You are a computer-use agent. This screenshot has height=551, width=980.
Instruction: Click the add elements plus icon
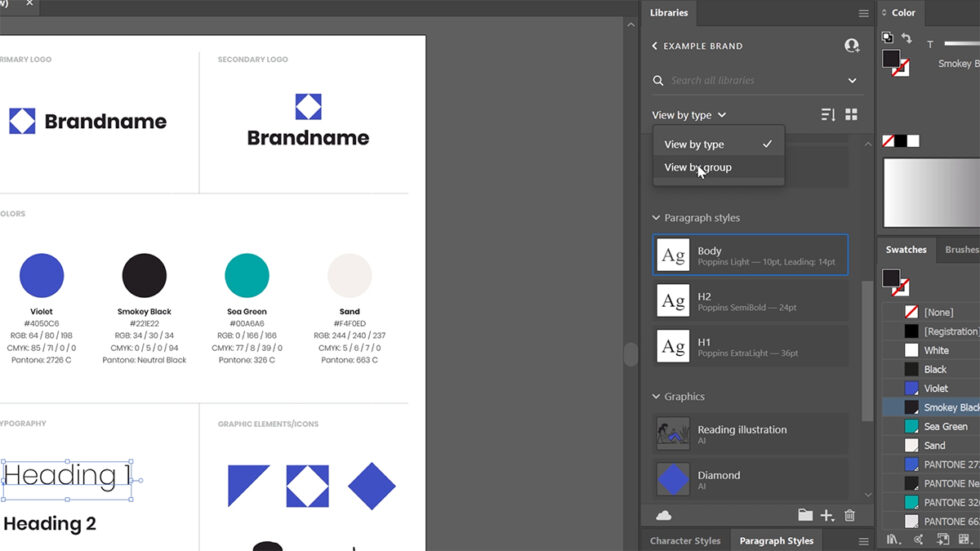(827, 515)
